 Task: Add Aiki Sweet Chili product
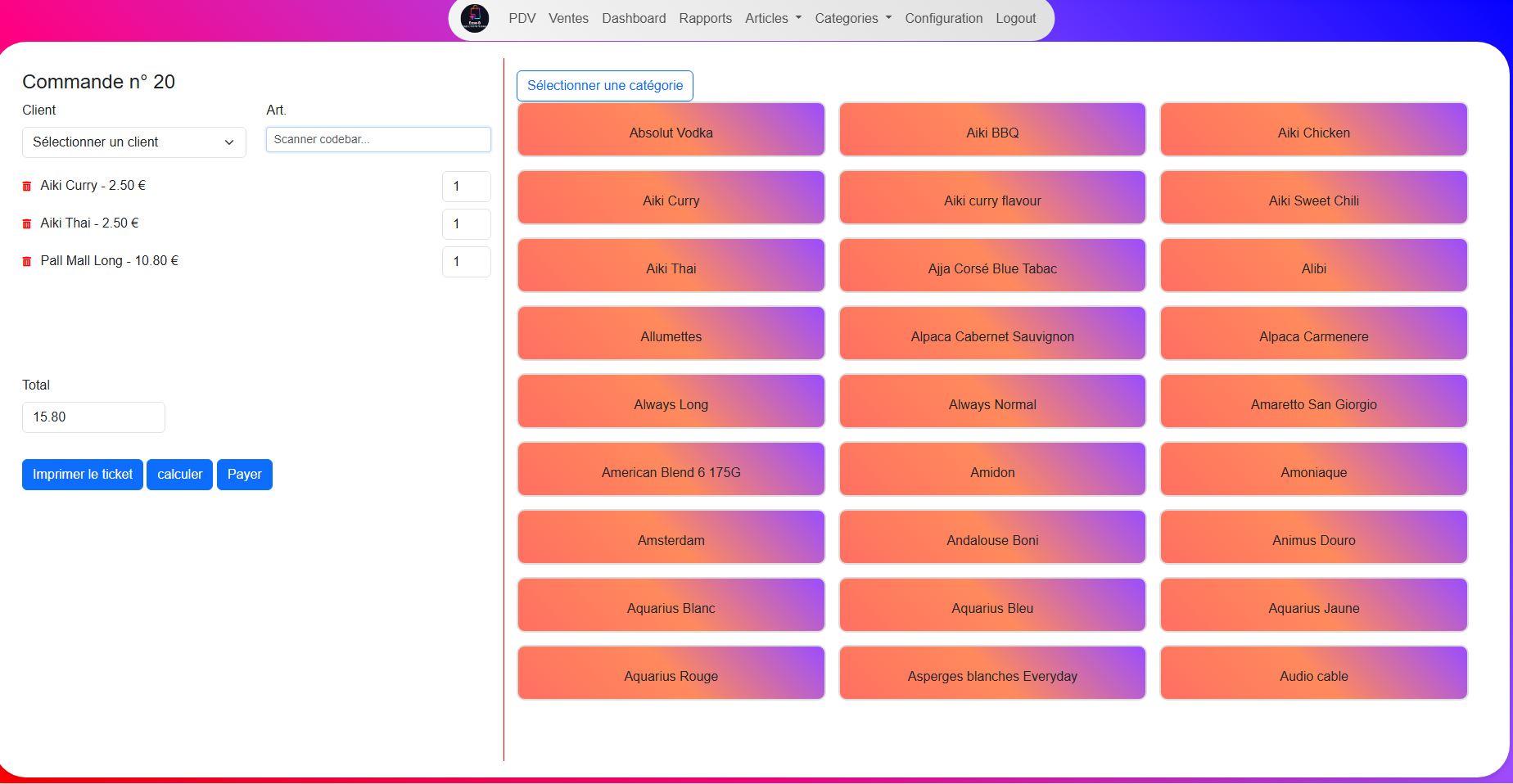coord(1313,197)
